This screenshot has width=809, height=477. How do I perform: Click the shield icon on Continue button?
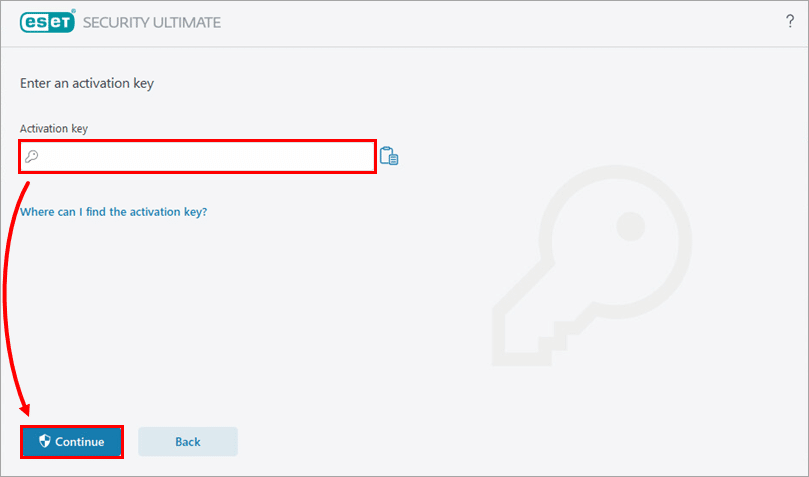[44, 441]
